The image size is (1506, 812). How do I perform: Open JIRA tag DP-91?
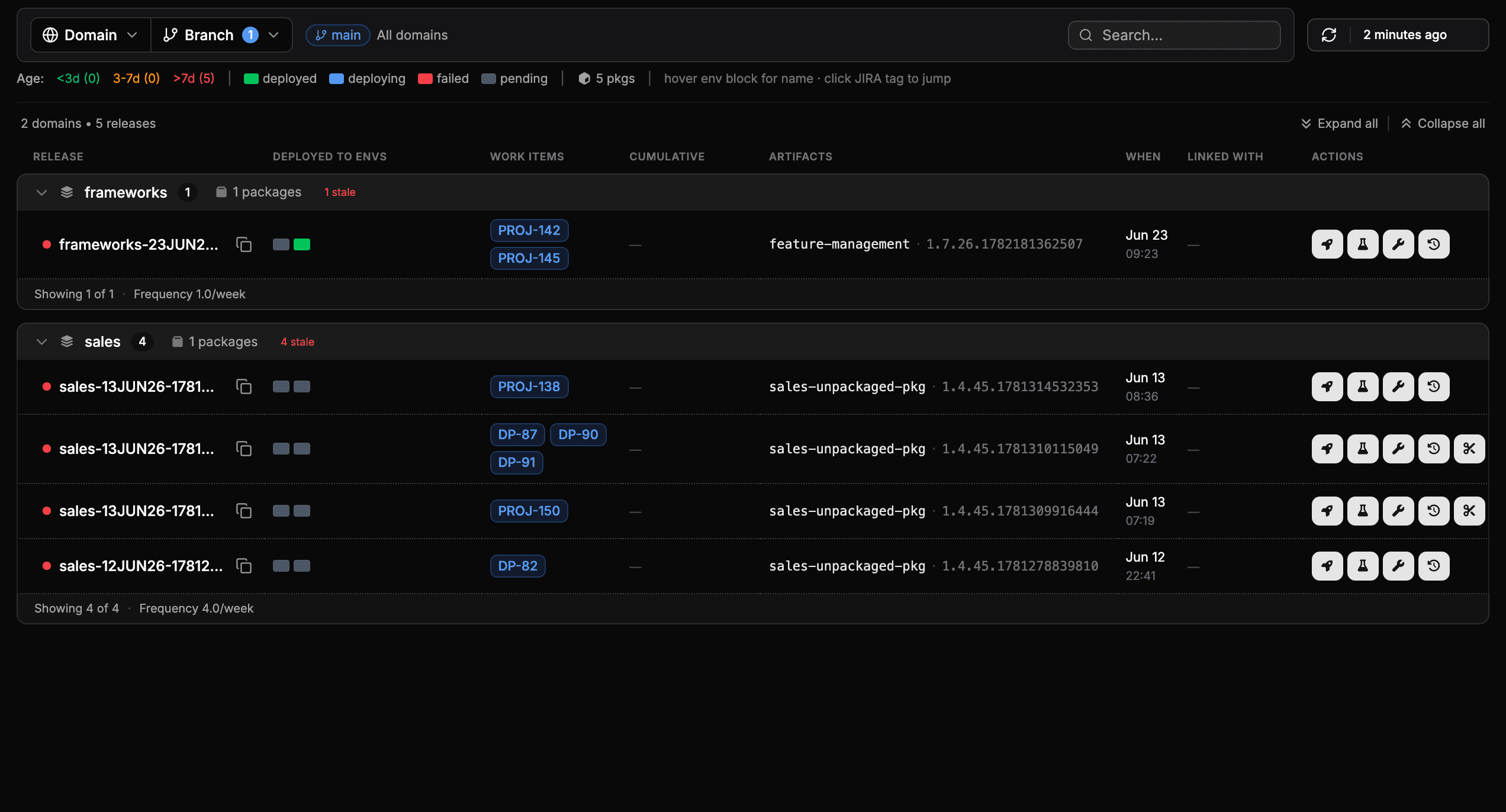click(x=517, y=463)
